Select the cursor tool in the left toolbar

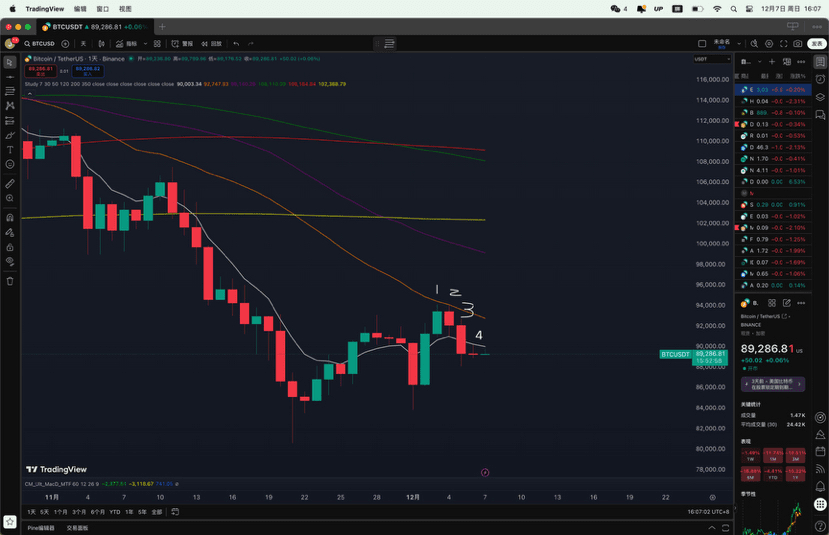pyautogui.click(x=10, y=62)
